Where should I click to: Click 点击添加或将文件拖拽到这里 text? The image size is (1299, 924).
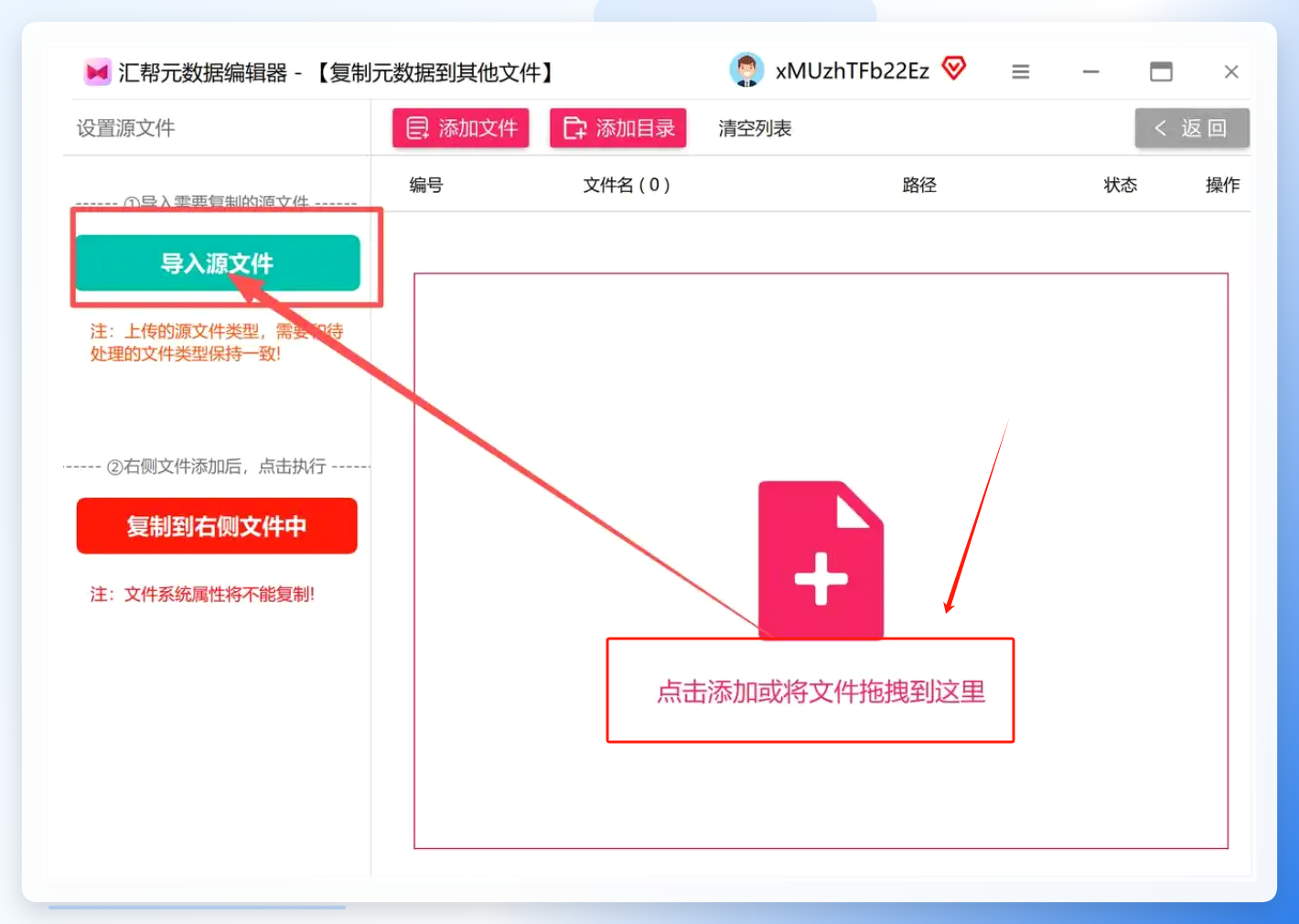pos(821,692)
